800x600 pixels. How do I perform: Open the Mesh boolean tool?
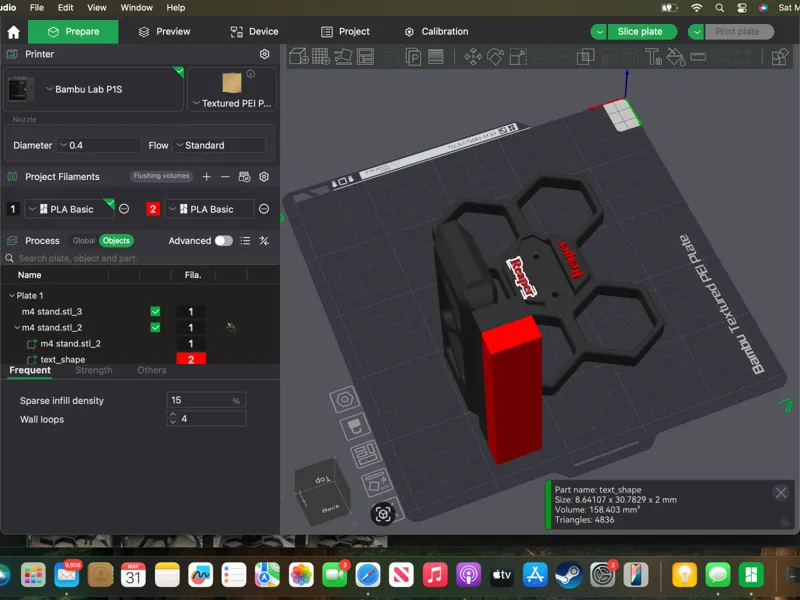click(x=585, y=57)
